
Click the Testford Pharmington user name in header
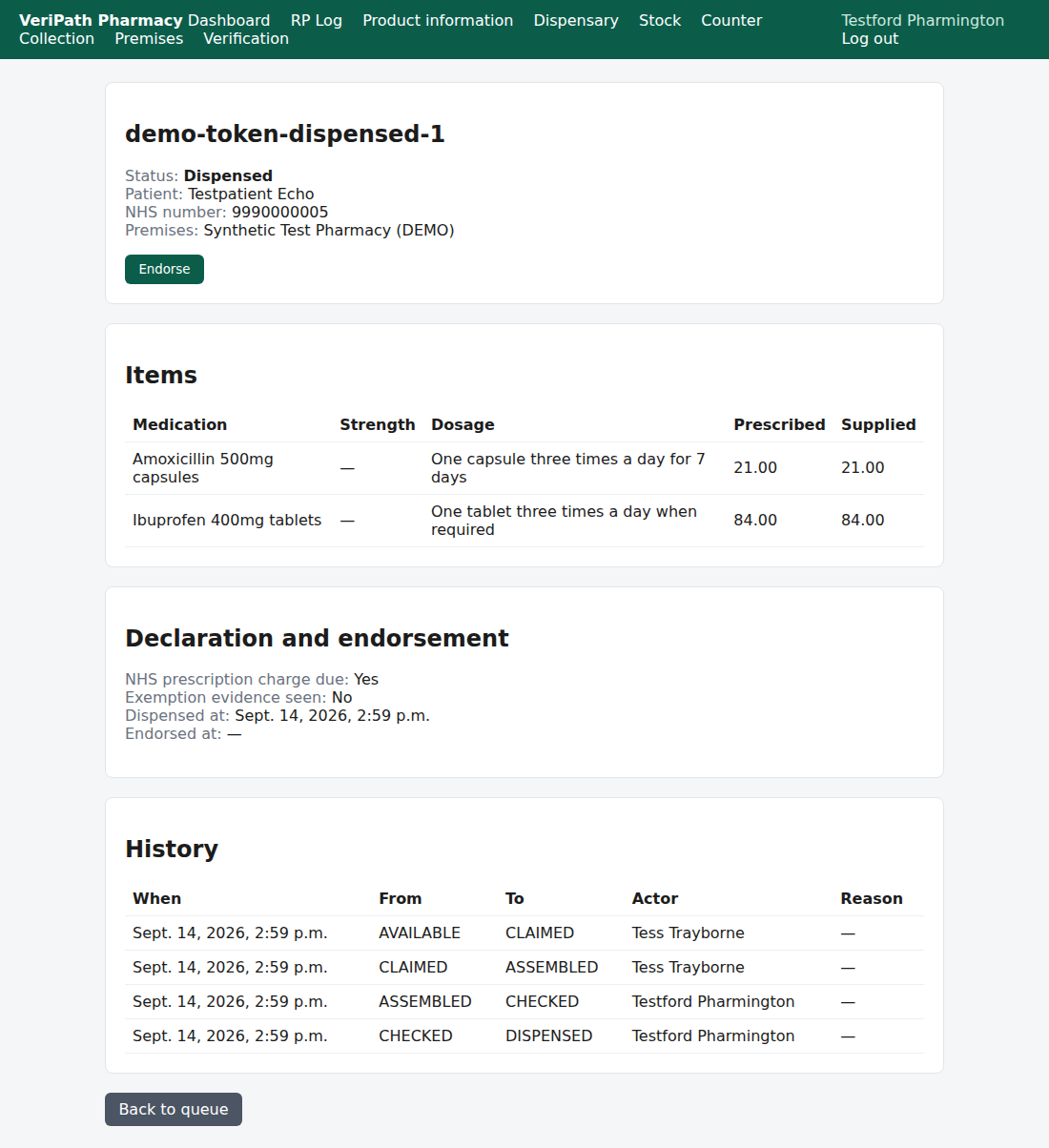922,20
